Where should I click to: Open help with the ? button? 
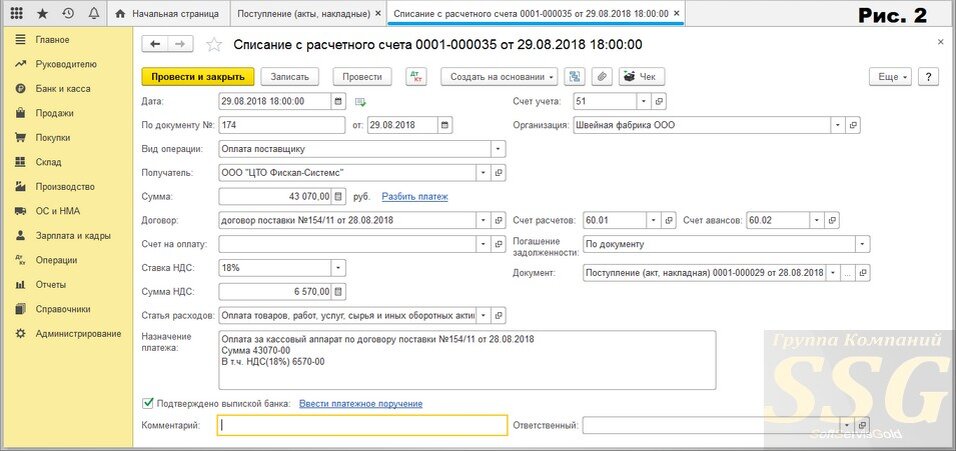927,77
